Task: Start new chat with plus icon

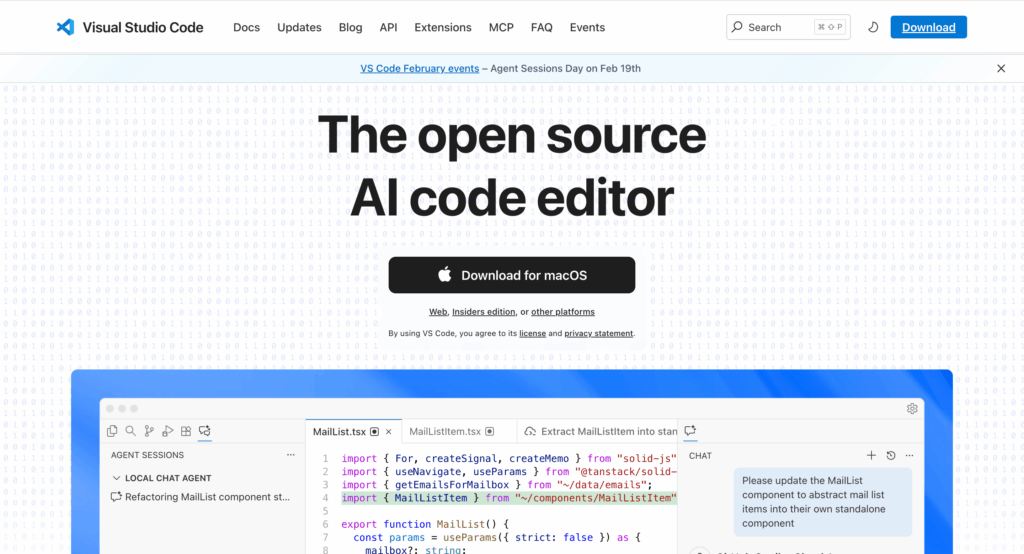Action: click(x=871, y=455)
